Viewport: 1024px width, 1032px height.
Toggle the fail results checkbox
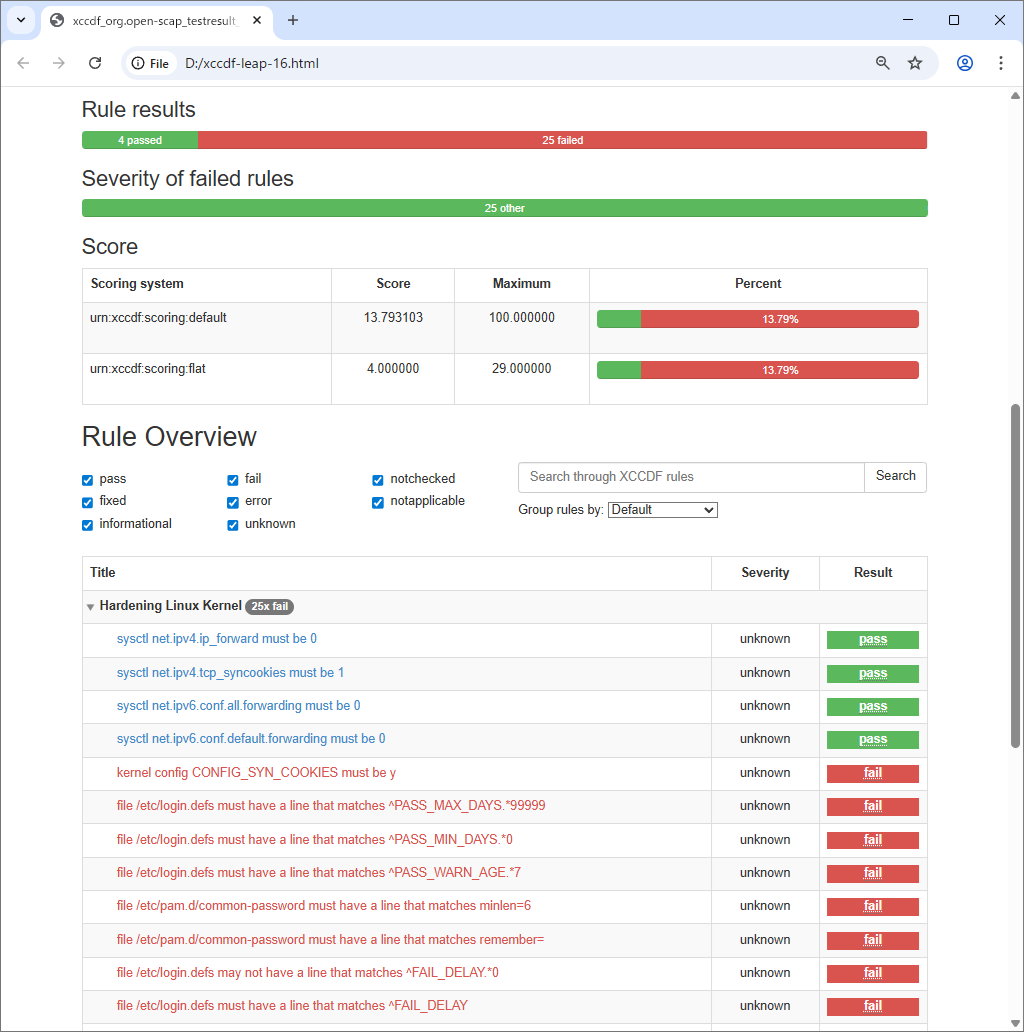coord(233,480)
